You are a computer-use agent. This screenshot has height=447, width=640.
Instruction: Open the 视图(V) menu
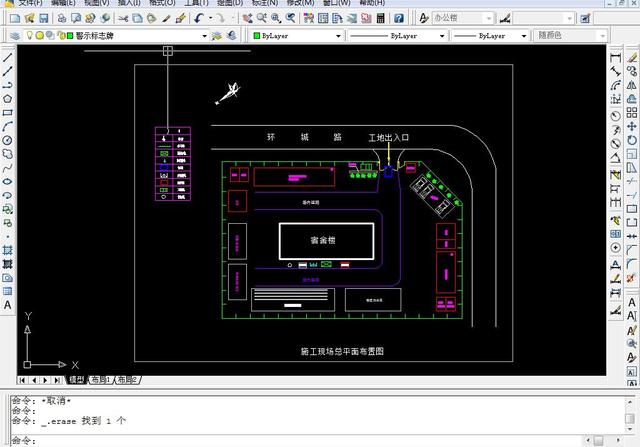click(x=97, y=3)
